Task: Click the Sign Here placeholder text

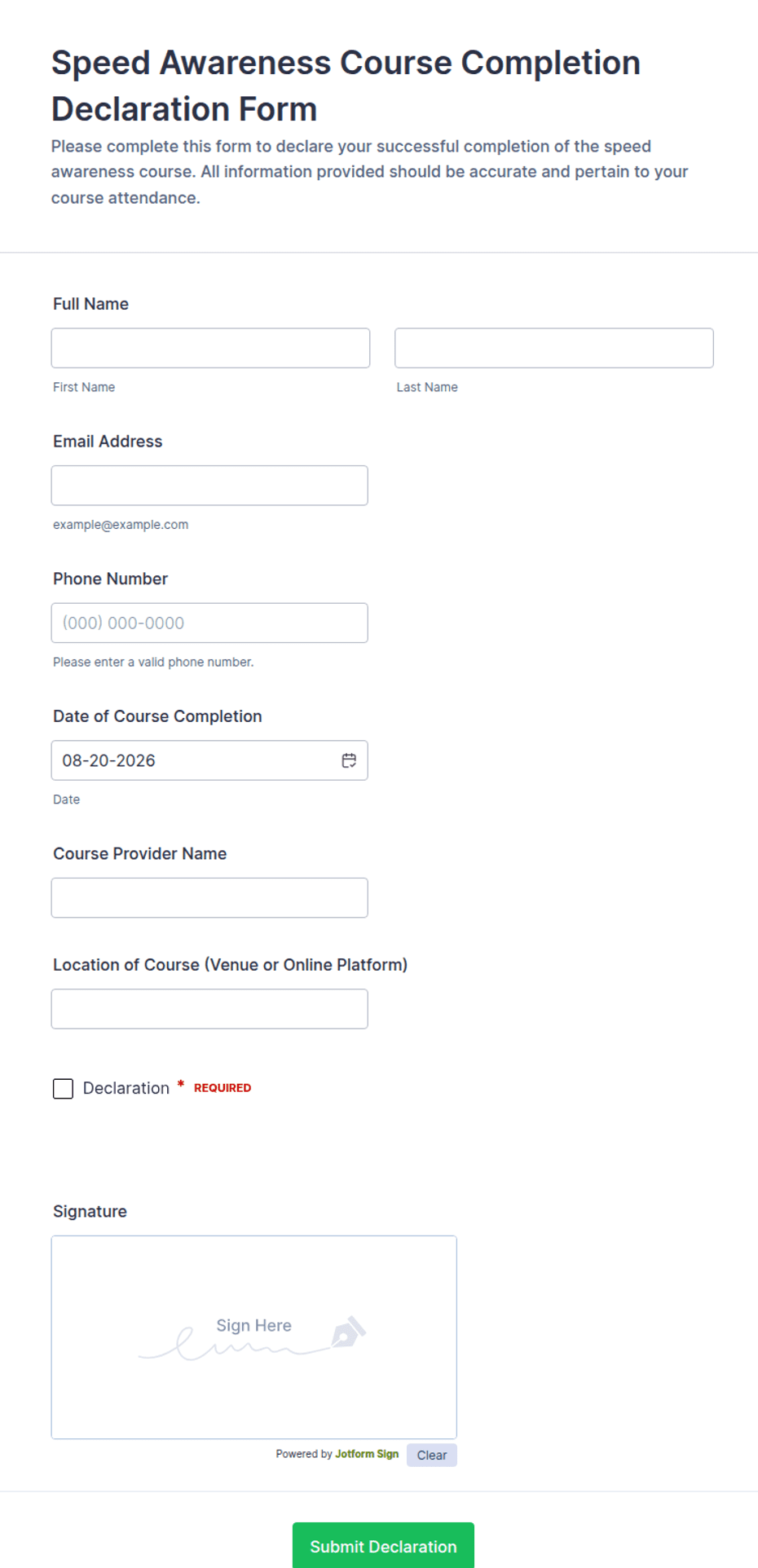Action: pos(253,1325)
